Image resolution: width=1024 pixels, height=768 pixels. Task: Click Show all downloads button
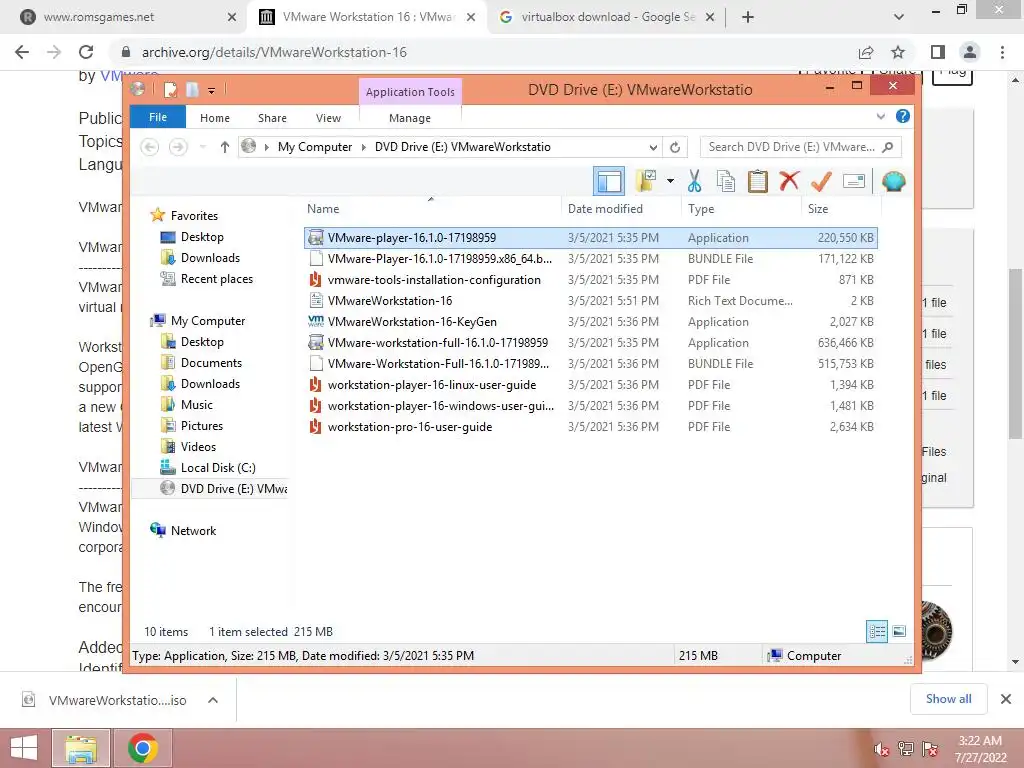click(x=948, y=699)
